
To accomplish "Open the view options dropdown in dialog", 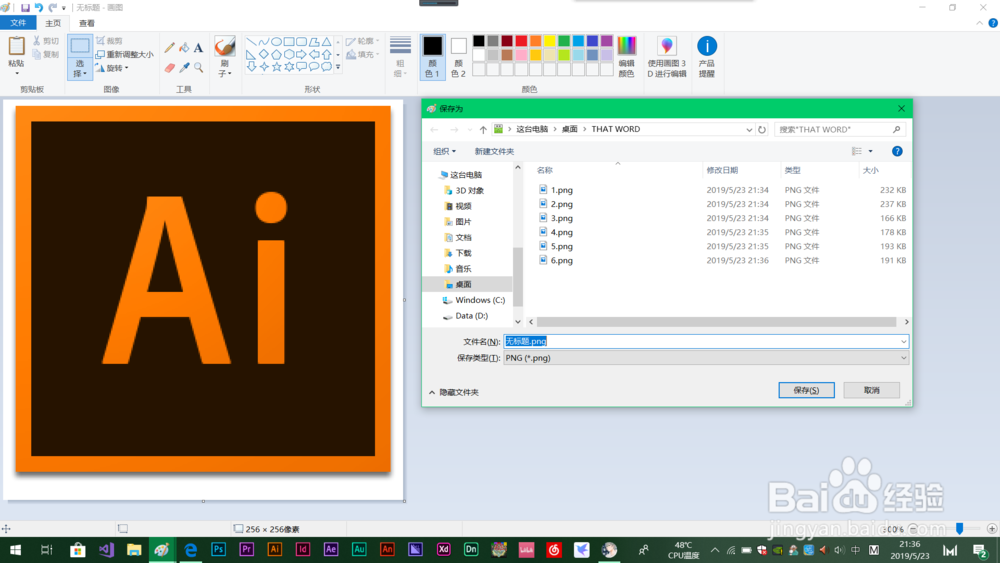I will (x=871, y=151).
